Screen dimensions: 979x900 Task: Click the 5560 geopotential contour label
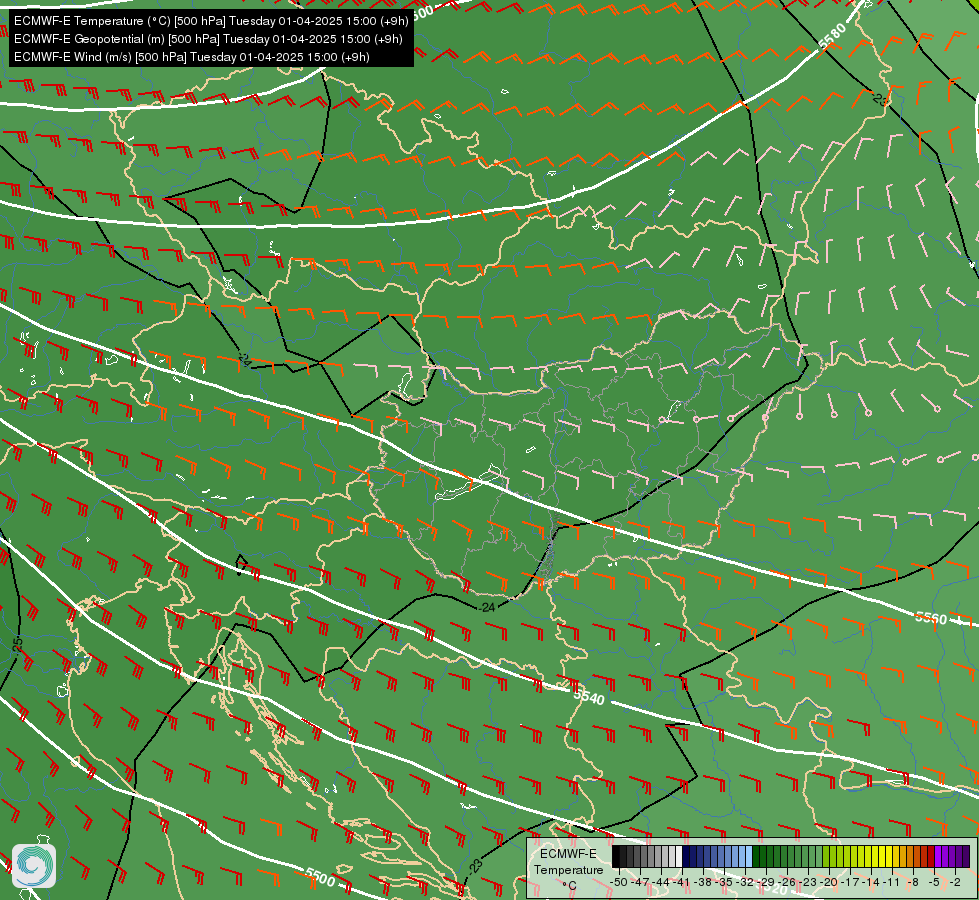pos(931,618)
